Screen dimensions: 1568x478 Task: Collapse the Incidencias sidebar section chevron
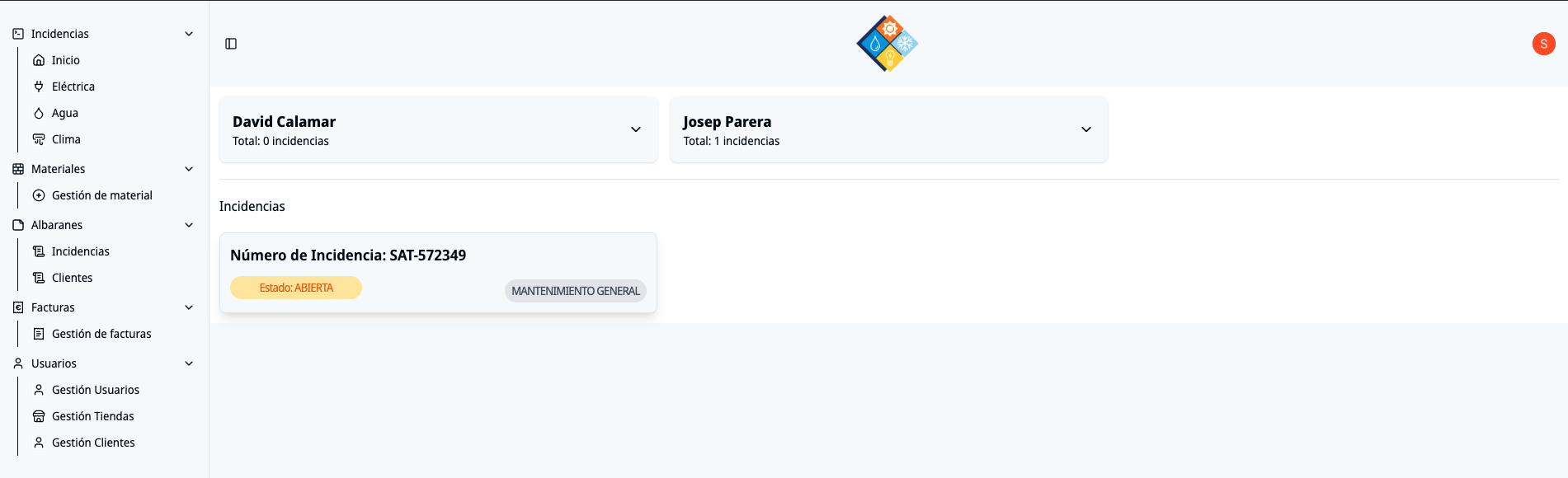(x=189, y=34)
